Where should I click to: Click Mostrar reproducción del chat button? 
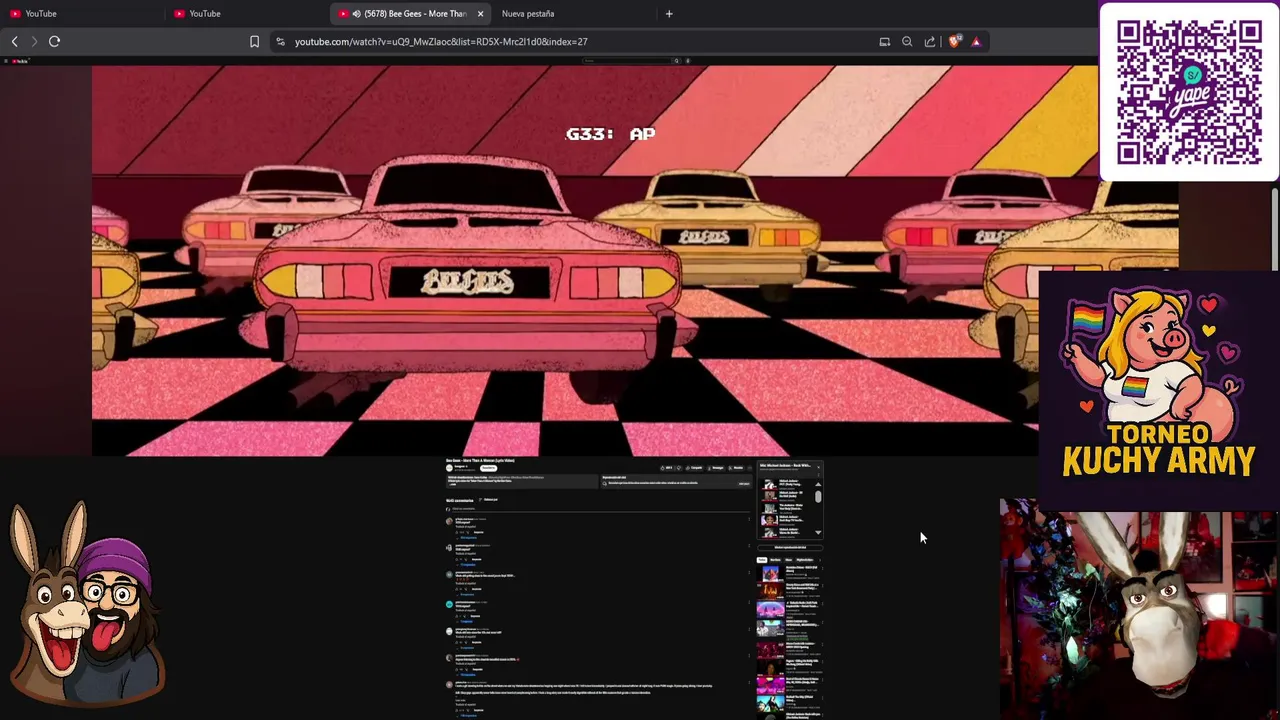(790, 547)
